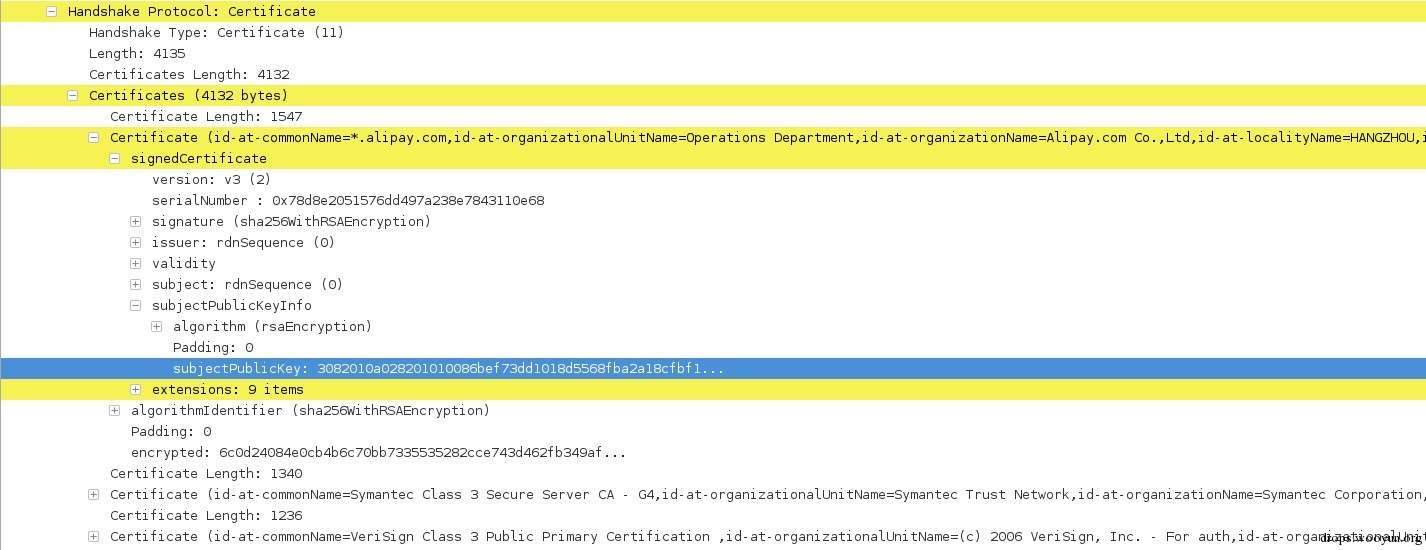Expand the issuer: rdnSequence node
This screenshot has width=1426, height=550.
135,242
